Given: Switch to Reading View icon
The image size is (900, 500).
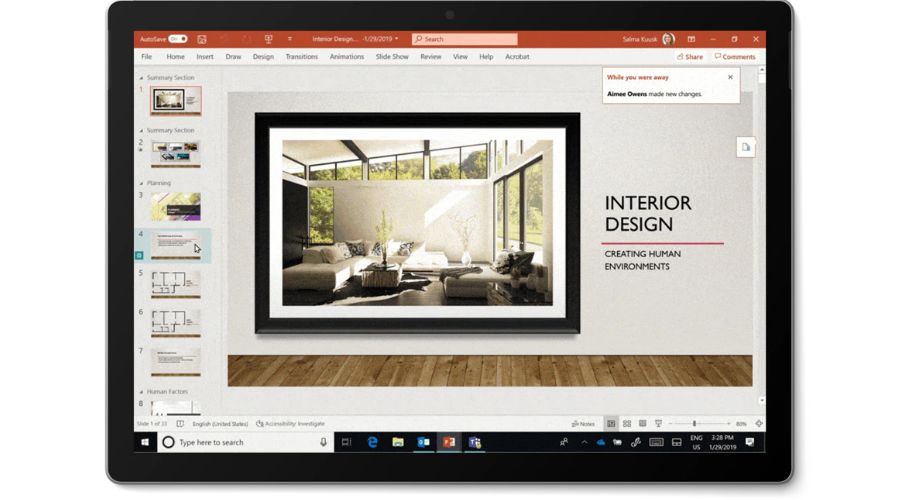Looking at the screenshot, I should pyautogui.click(x=642, y=424).
